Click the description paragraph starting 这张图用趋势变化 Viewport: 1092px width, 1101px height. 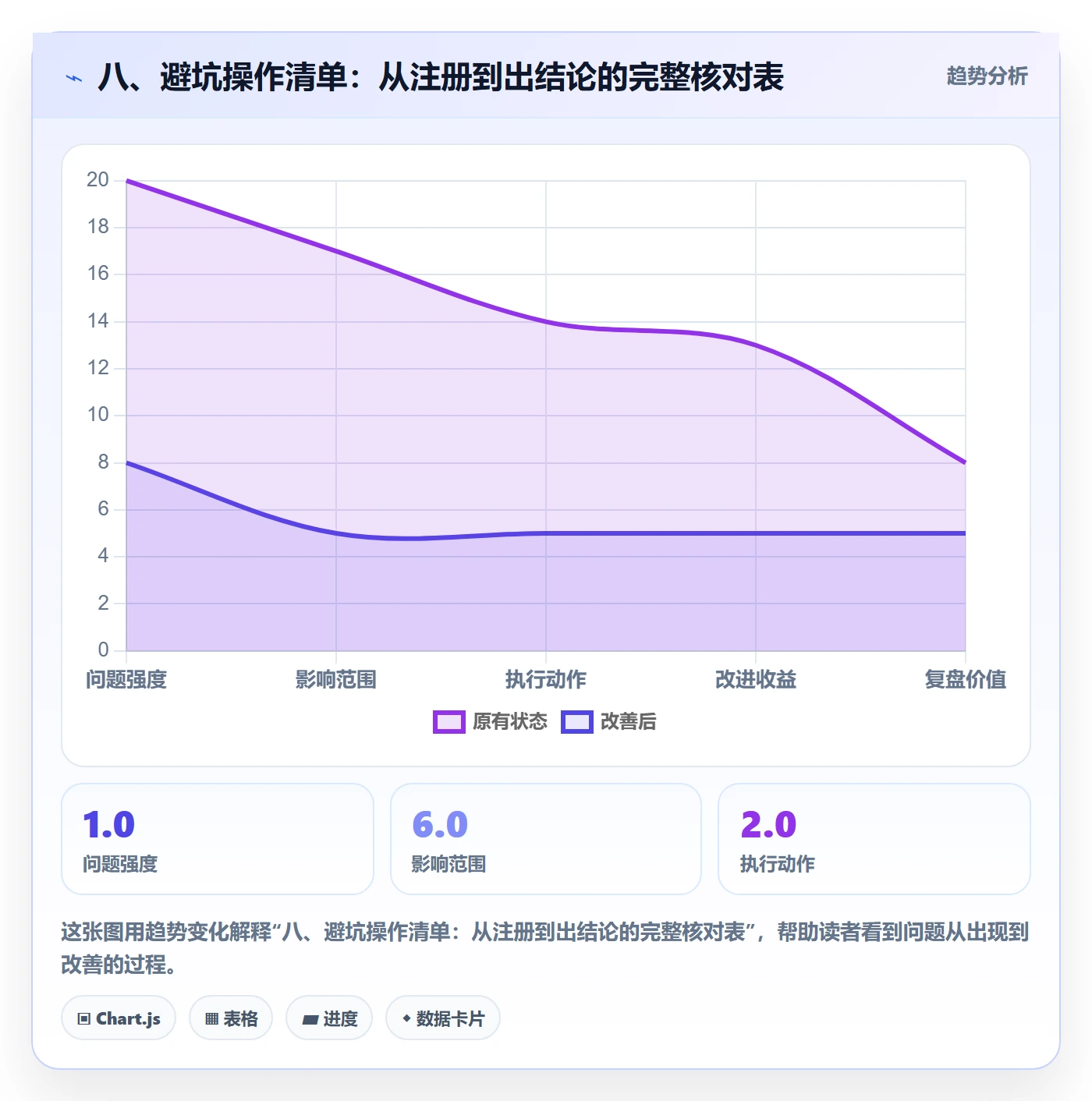(545, 948)
